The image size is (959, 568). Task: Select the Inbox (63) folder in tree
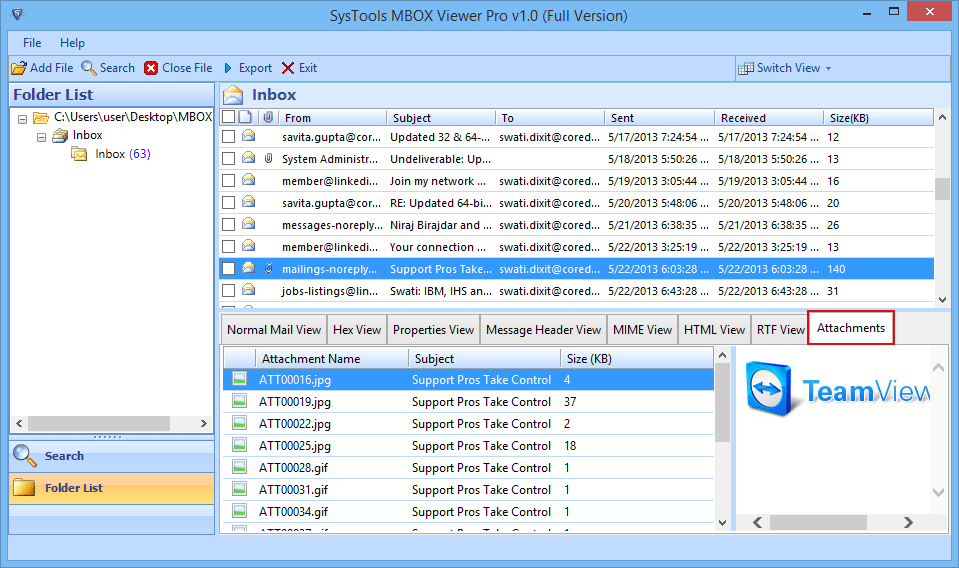point(122,154)
